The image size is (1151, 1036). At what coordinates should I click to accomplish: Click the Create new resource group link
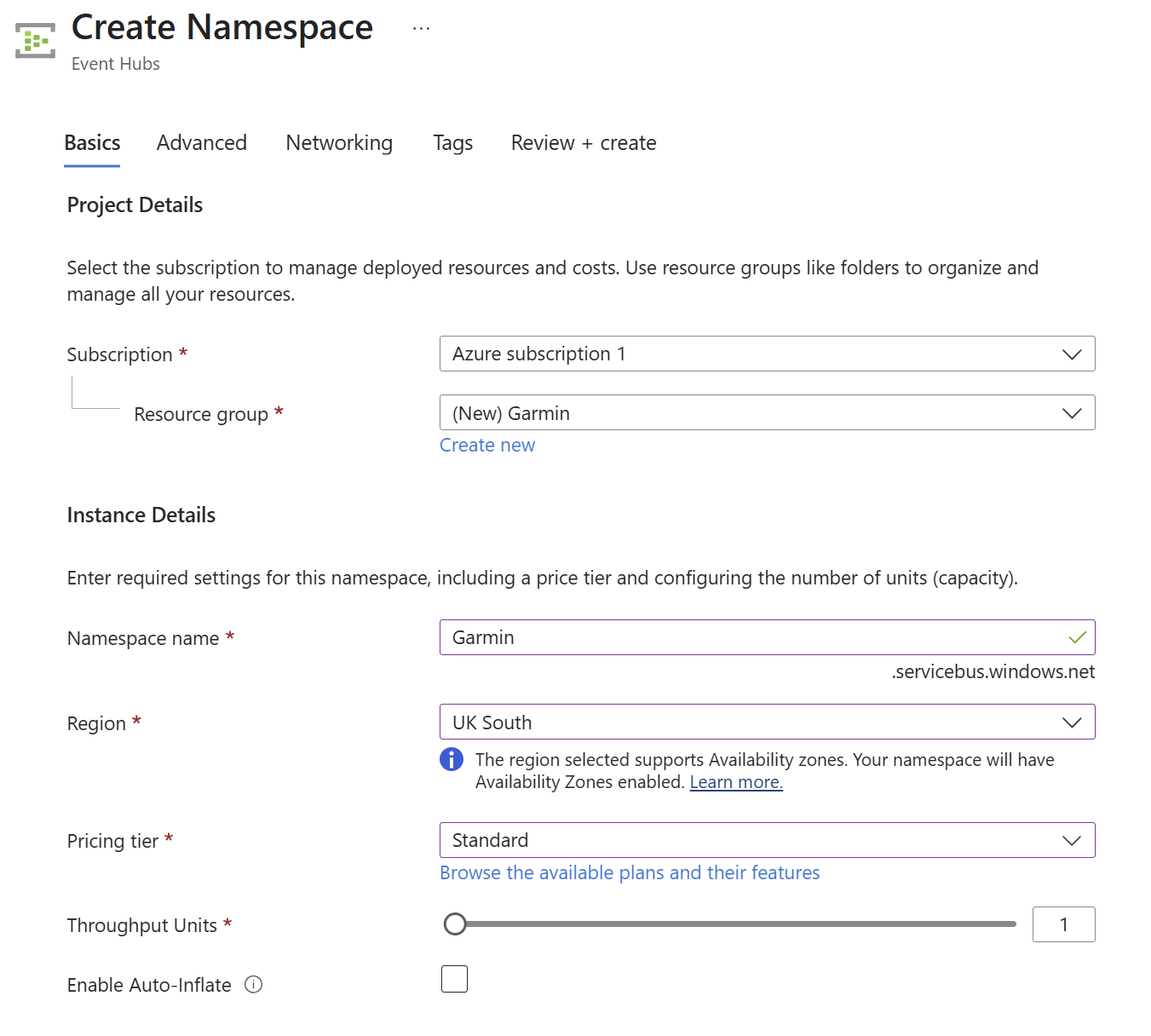(487, 446)
